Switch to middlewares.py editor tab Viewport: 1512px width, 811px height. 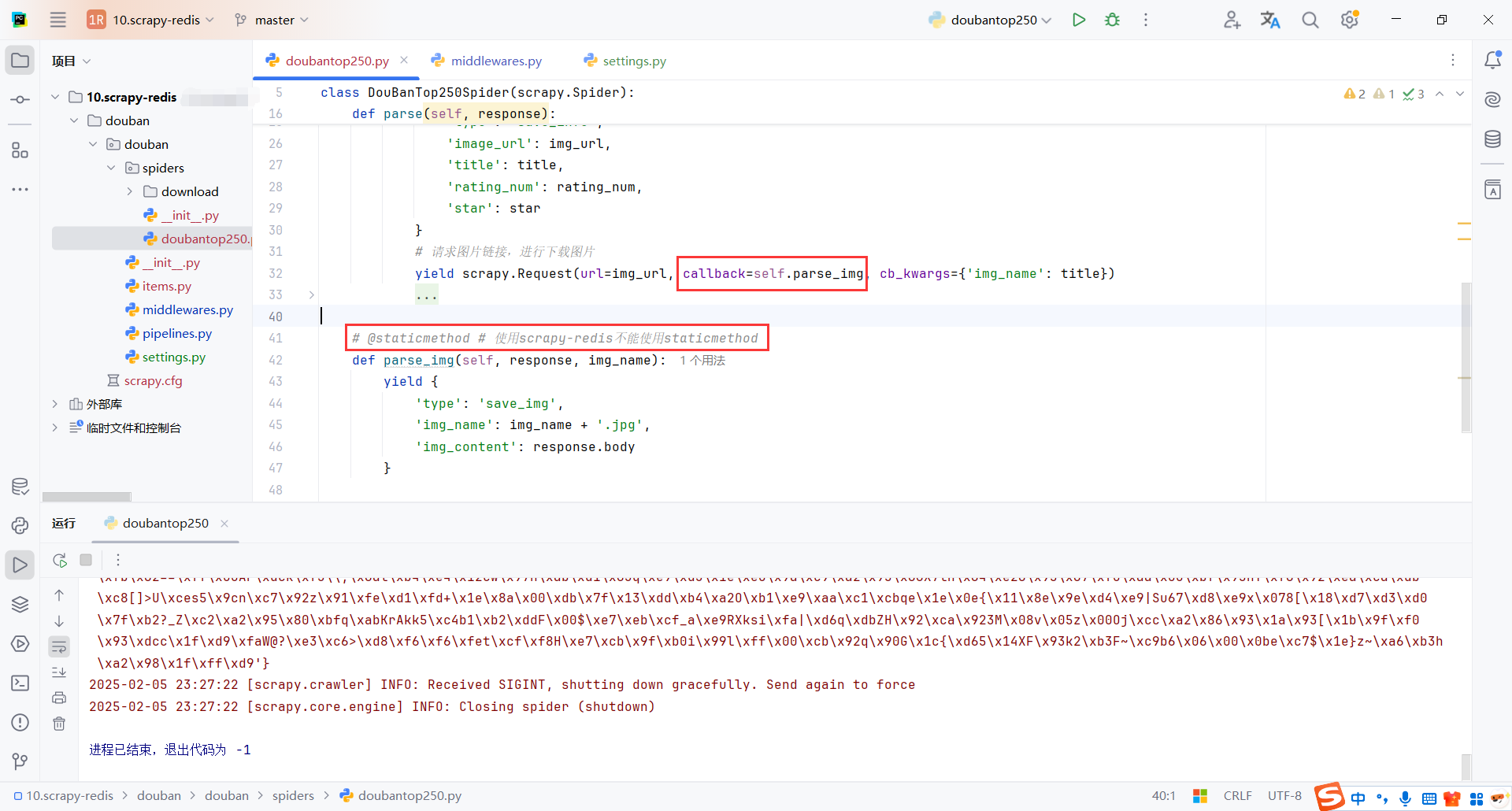pyautogui.click(x=487, y=61)
